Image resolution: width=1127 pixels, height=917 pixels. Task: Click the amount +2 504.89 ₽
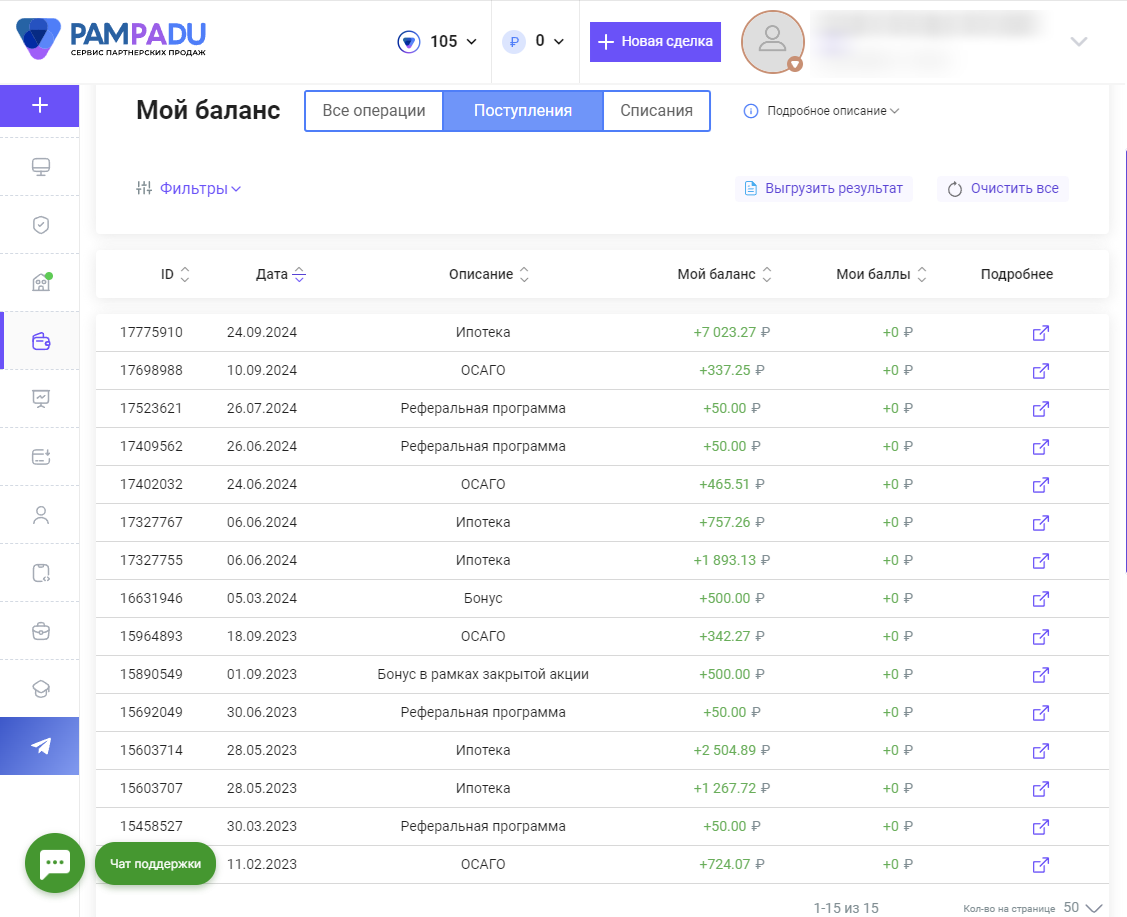[x=731, y=750]
